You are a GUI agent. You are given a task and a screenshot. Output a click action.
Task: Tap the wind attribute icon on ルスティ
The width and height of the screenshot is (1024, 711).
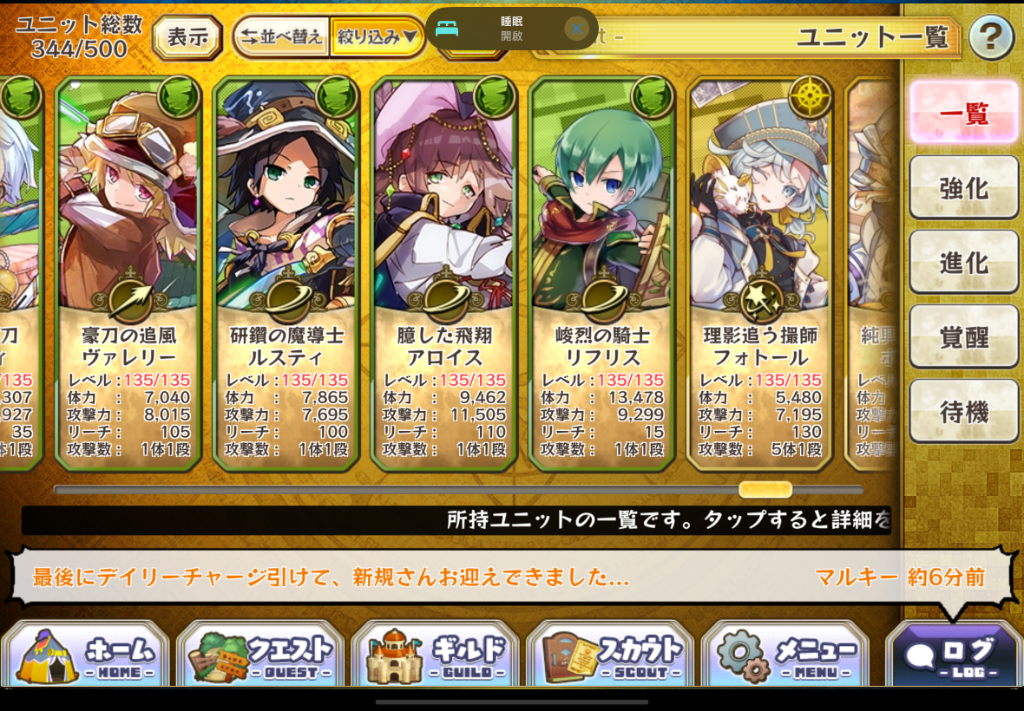click(336, 98)
